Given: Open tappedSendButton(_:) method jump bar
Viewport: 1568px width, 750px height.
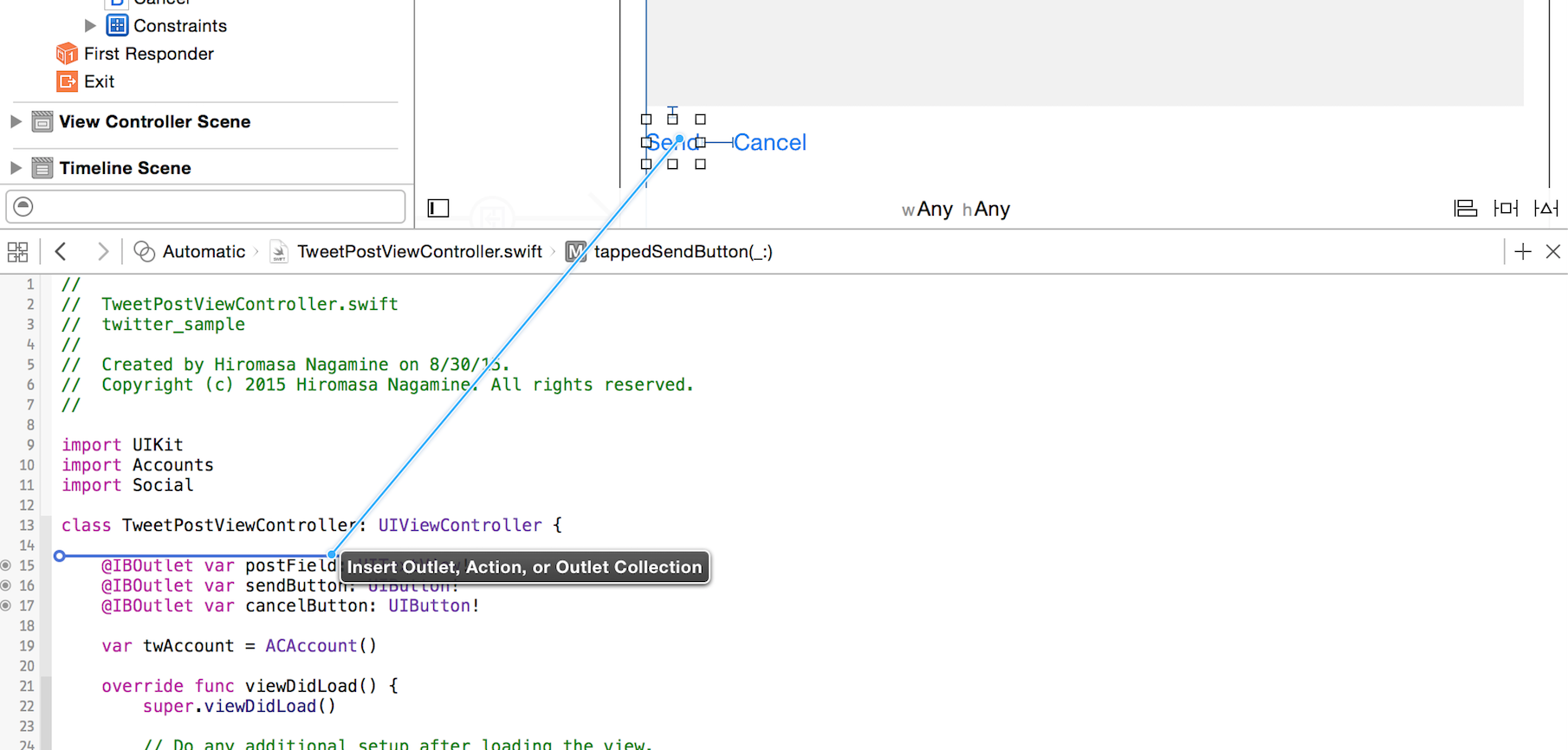Looking at the screenshot, I should click(683, 251).
